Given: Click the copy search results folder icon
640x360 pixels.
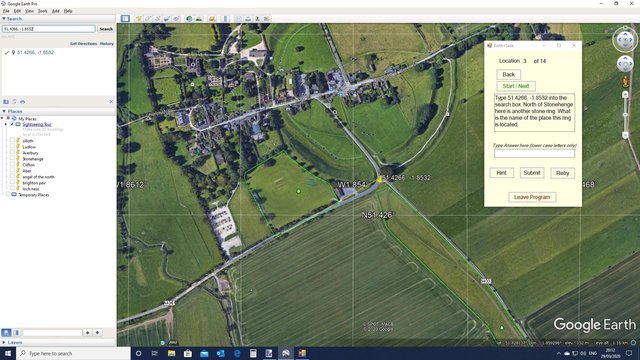Looking at the screenshot, I should coord(6,102).
